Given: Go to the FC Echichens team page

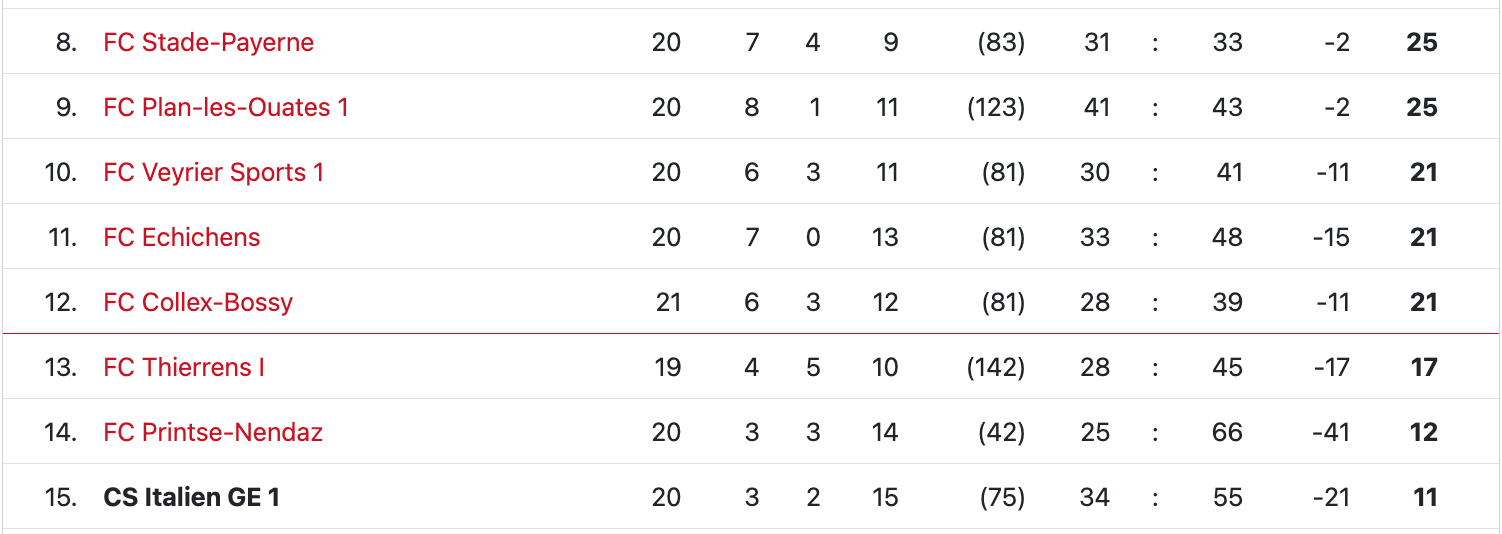Looking at the screenshot, I should point(181,237).
